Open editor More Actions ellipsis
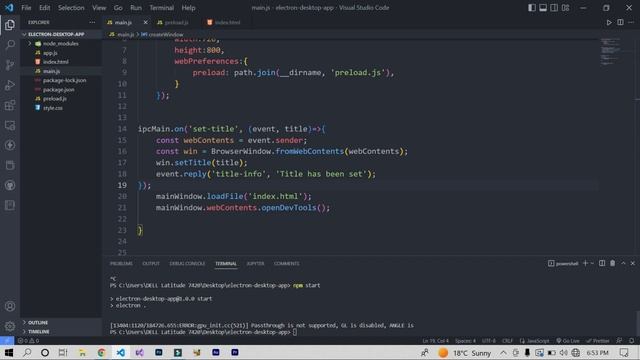640x360 pixels. pos(631,22)
